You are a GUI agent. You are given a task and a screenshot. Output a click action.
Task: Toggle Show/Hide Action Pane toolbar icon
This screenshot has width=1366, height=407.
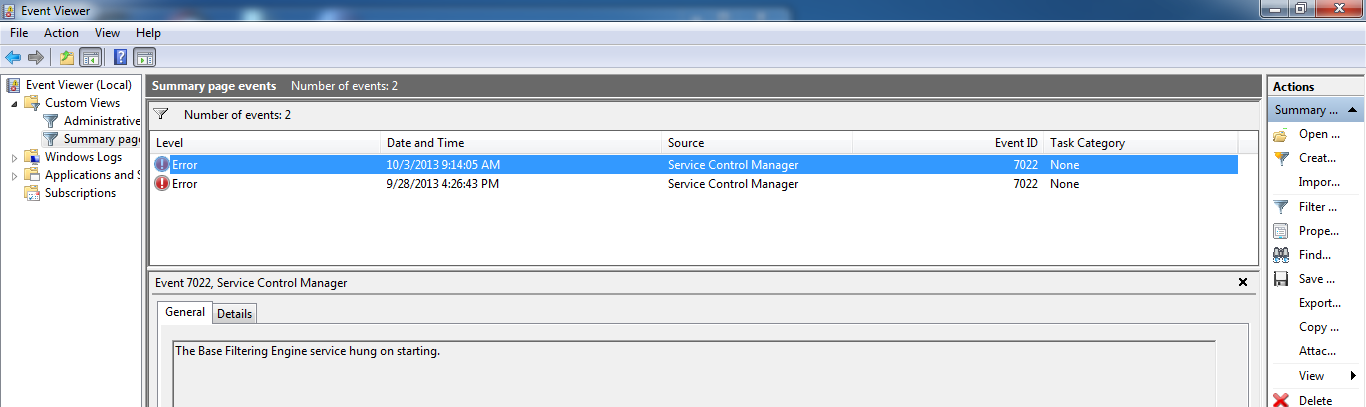pyautogui.click(x=144, y=57)
